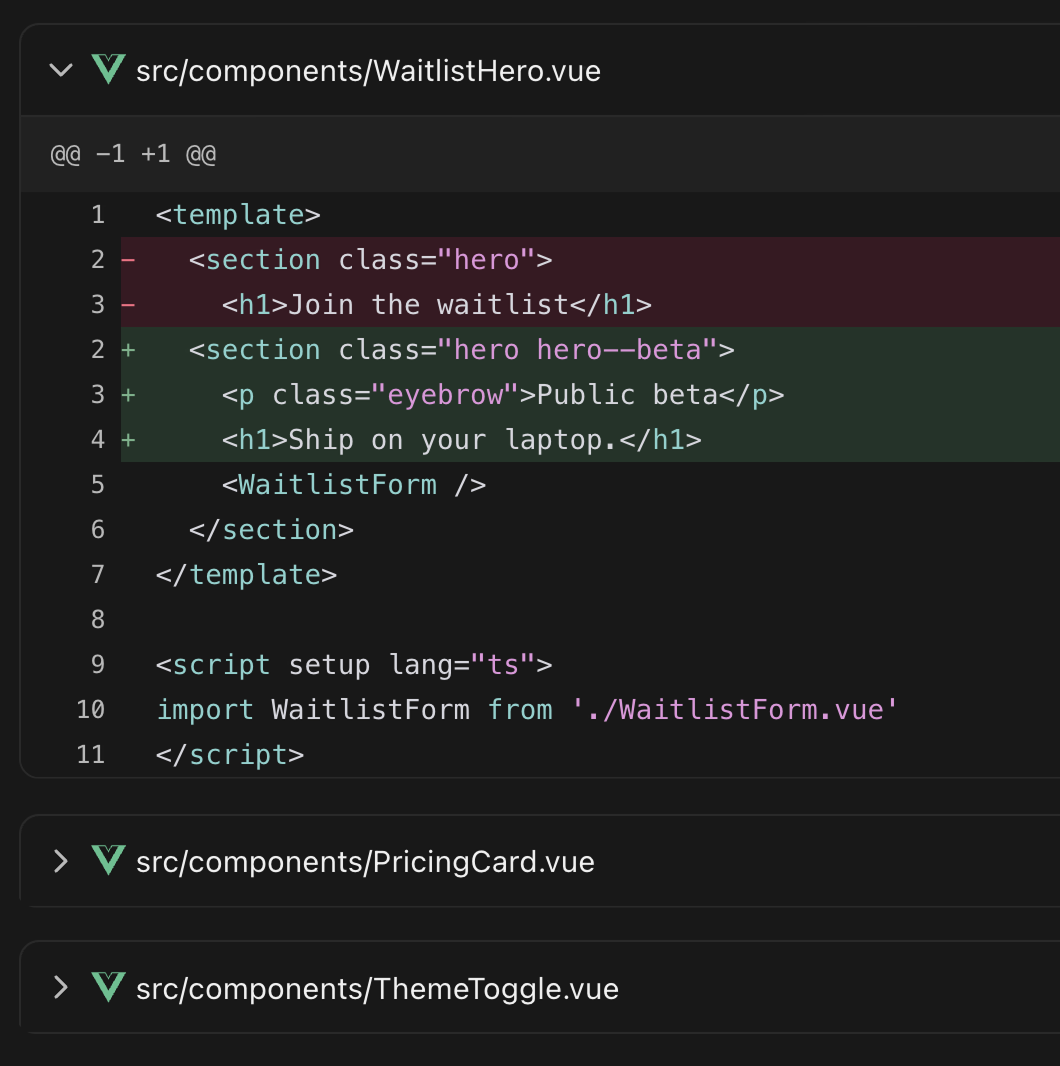The width and height of the screenshot is (1060, 1066).
Task: Open the src/components/PricingCard.vue file name
Action: [x=365, y=861]
